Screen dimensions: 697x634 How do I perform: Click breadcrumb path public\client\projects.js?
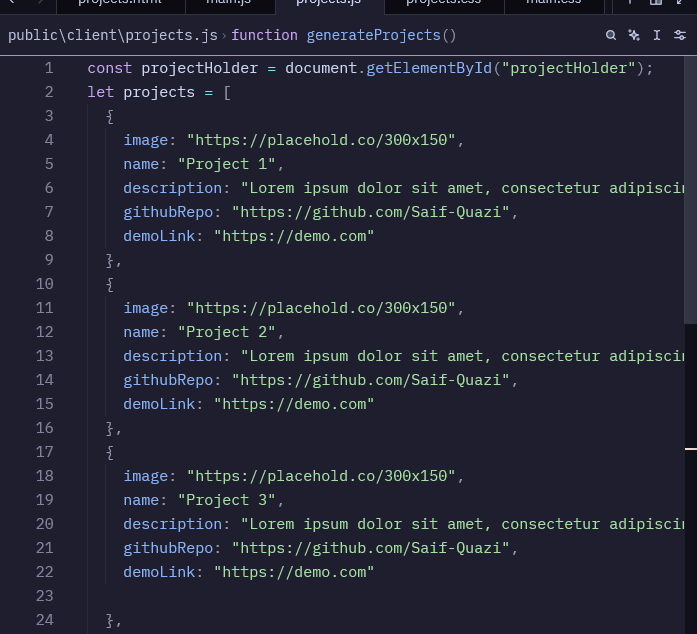pyautogui.click(x=112, y=35)
